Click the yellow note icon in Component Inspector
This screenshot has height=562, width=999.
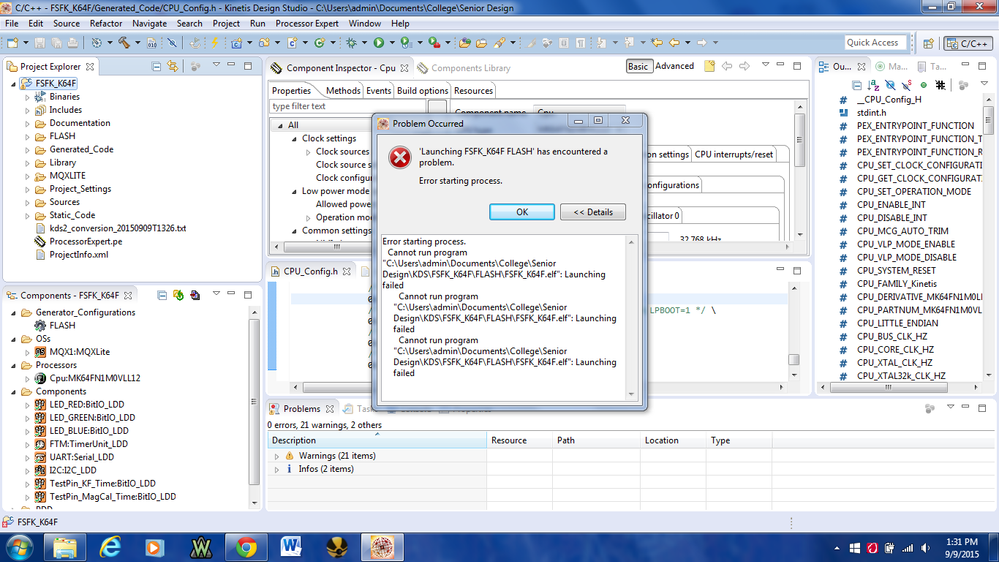709,66
